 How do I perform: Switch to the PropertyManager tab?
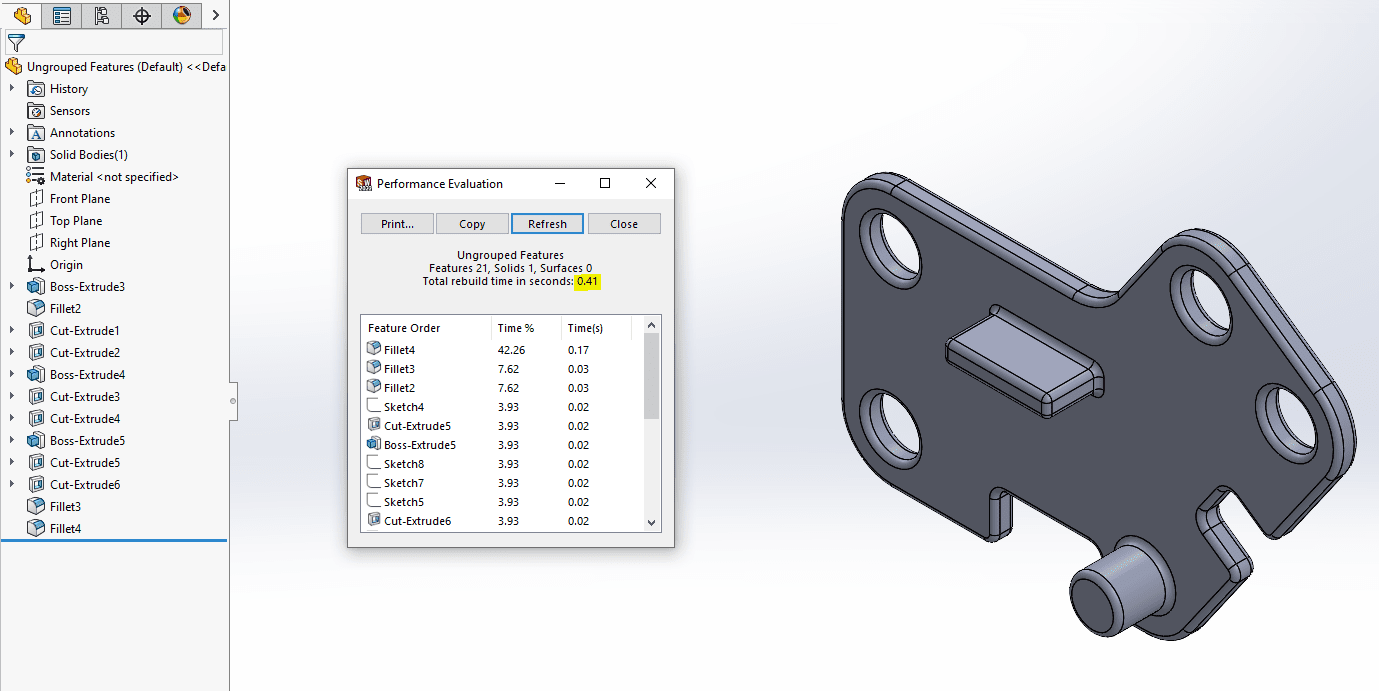point(62,15)
